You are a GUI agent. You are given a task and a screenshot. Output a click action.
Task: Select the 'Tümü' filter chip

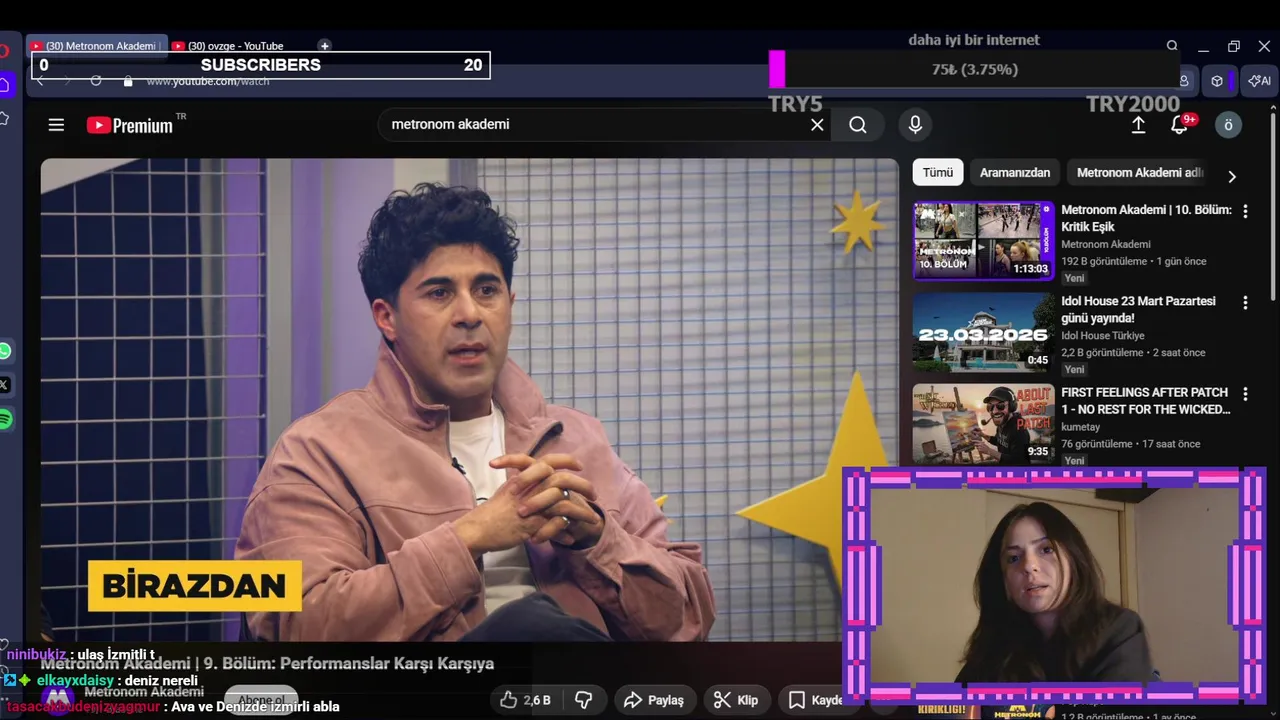tap(938, 172)
